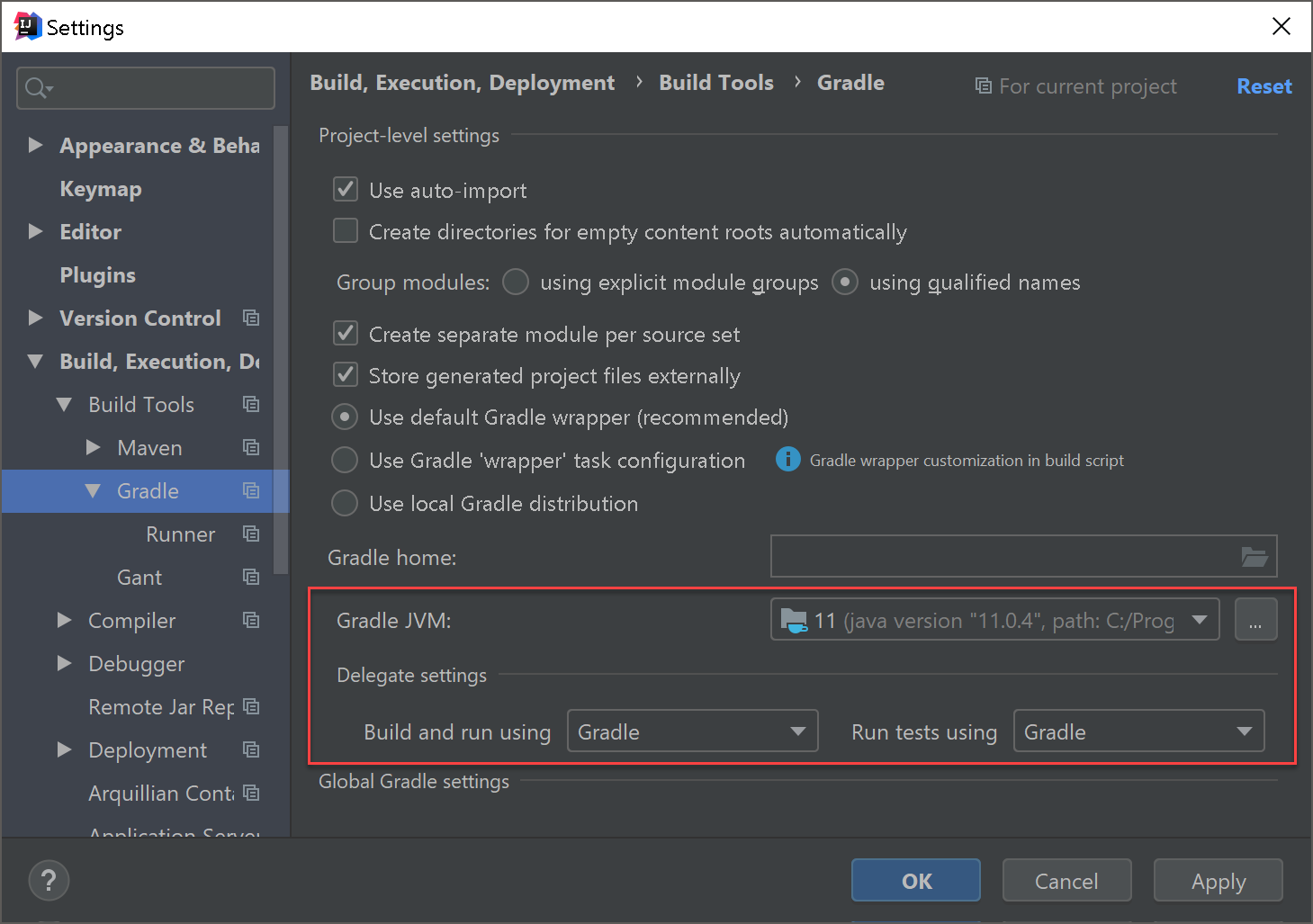Viewport: 1313px width, 924px height.
Task: Select using explicit module groups radio
Action: pyautogui.click(x=516, y=282)
